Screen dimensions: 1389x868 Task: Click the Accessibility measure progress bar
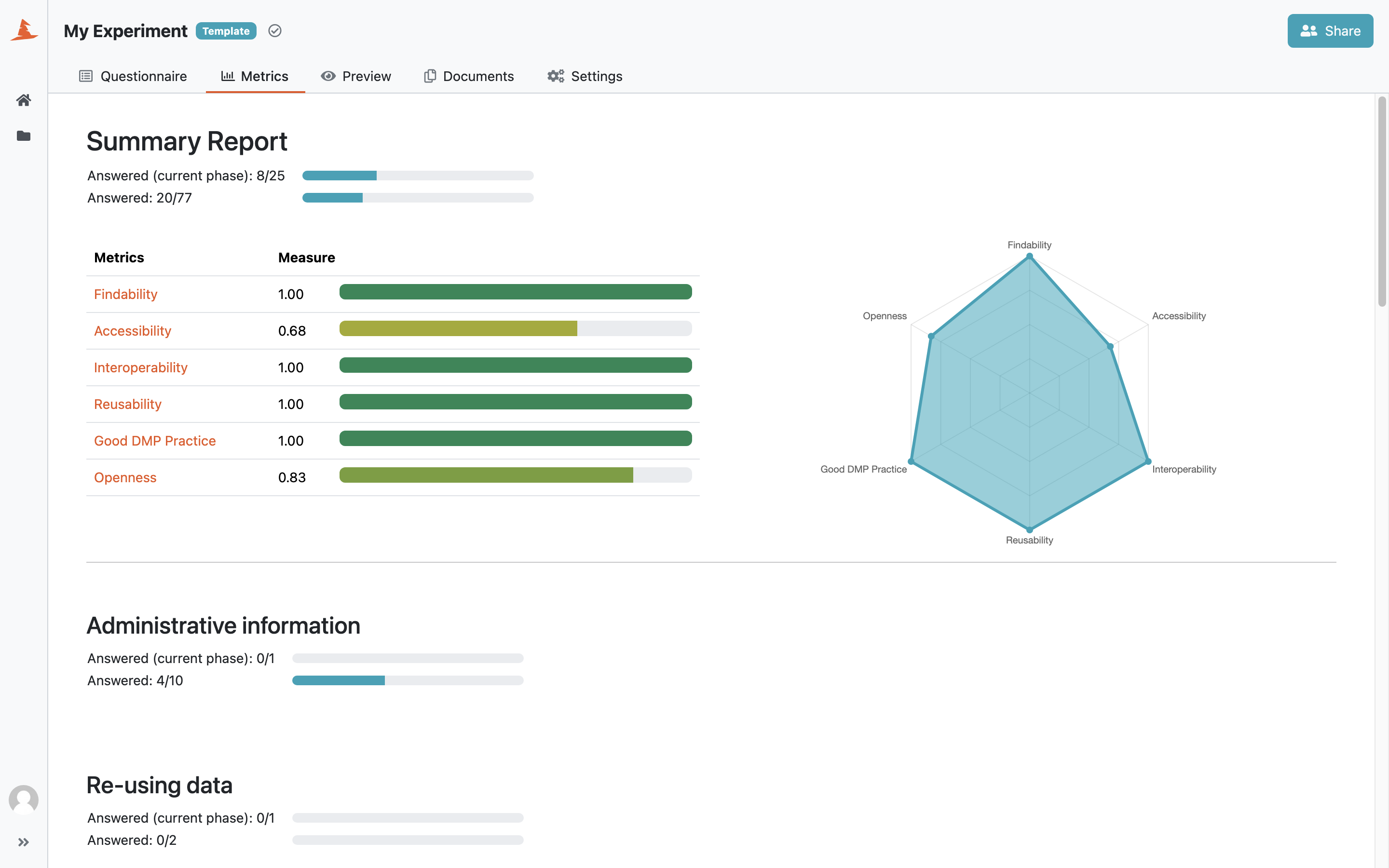[516, 328]
